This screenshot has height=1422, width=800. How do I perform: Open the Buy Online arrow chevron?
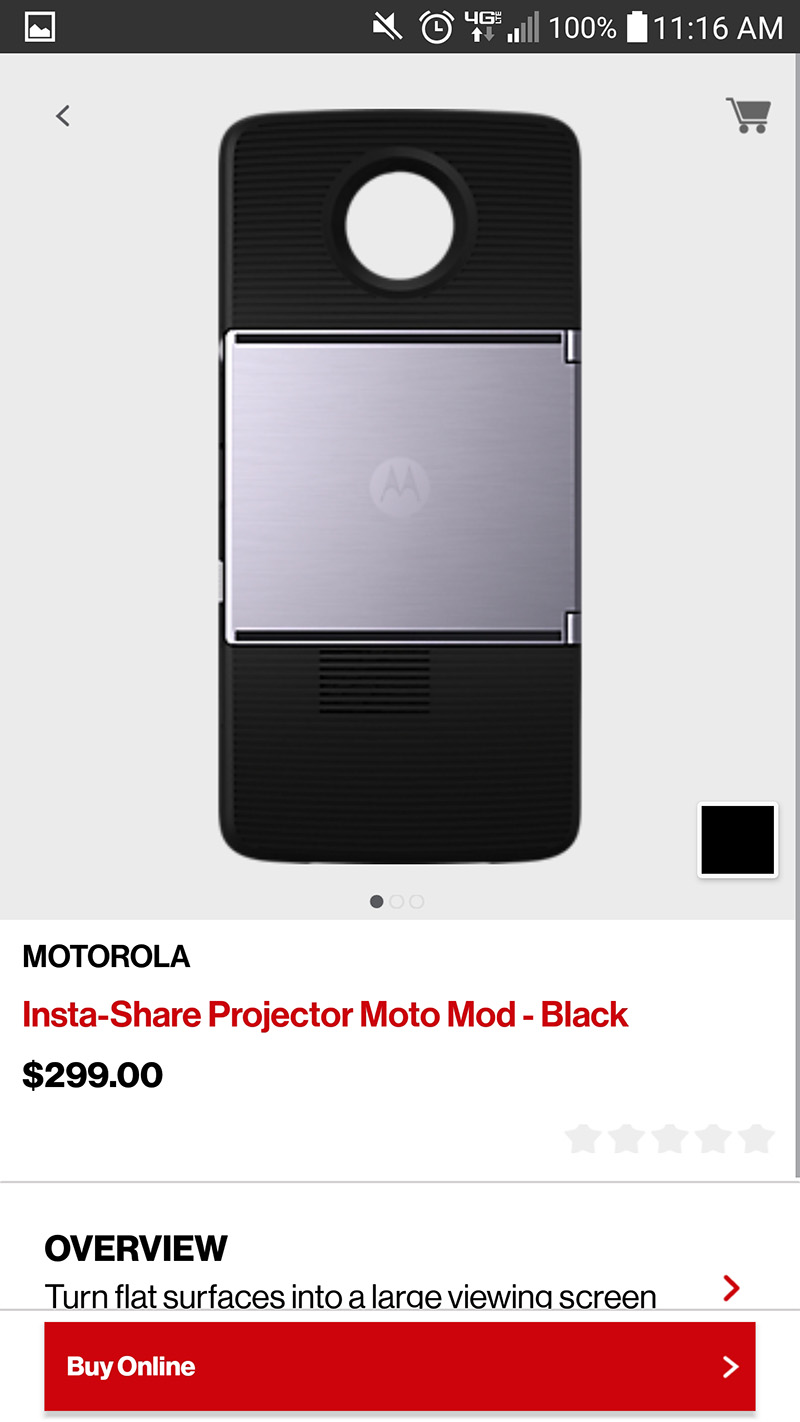pos(729,1366)
